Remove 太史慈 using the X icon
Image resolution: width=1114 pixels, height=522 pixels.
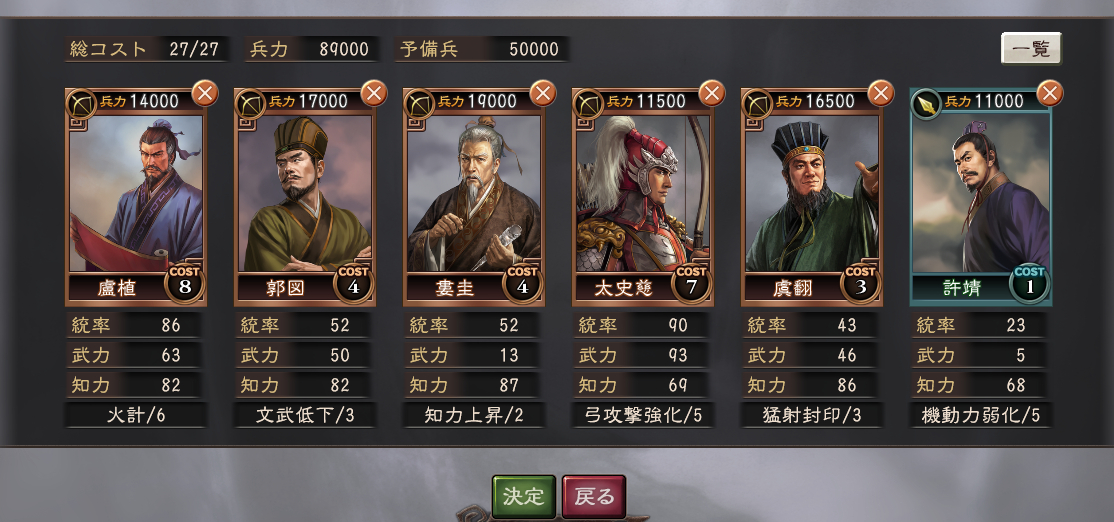click(x=712, y=94)
